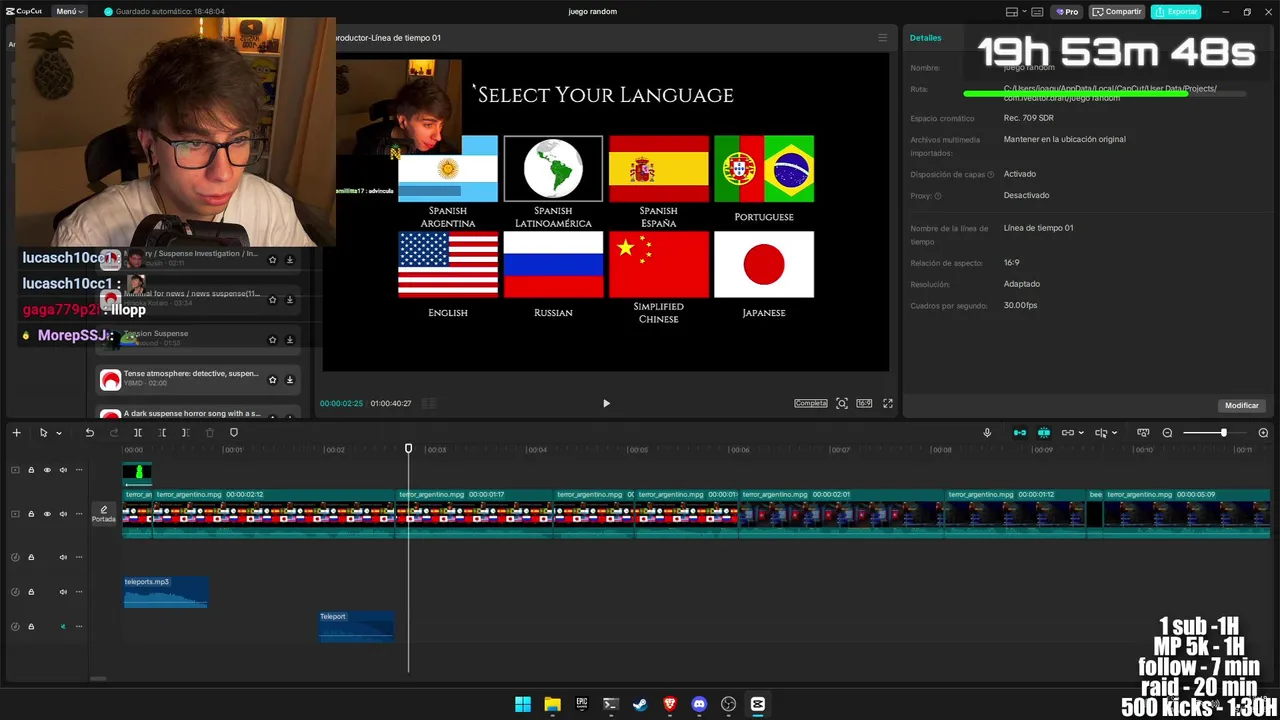Toggle the auto snapping icon
This screenshot has width=1280, height=720.
pyautogui.click(x=1043, y=433)
